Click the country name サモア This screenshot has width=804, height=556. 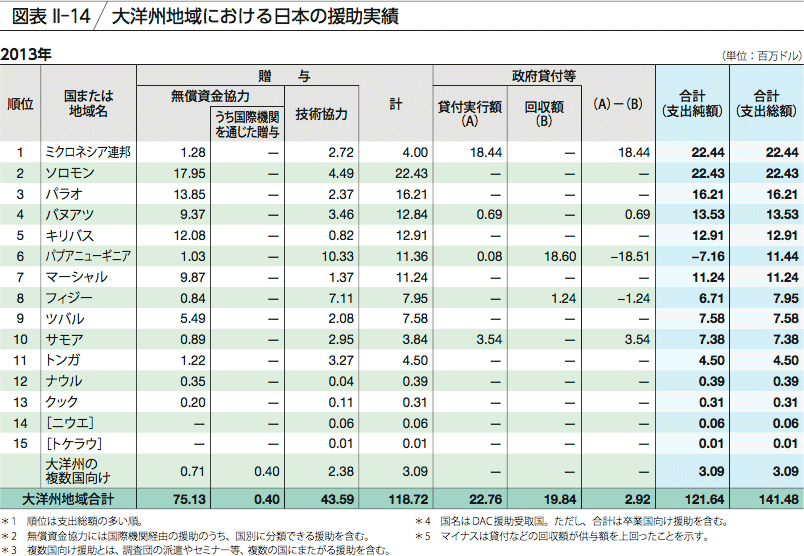[64, 340]
